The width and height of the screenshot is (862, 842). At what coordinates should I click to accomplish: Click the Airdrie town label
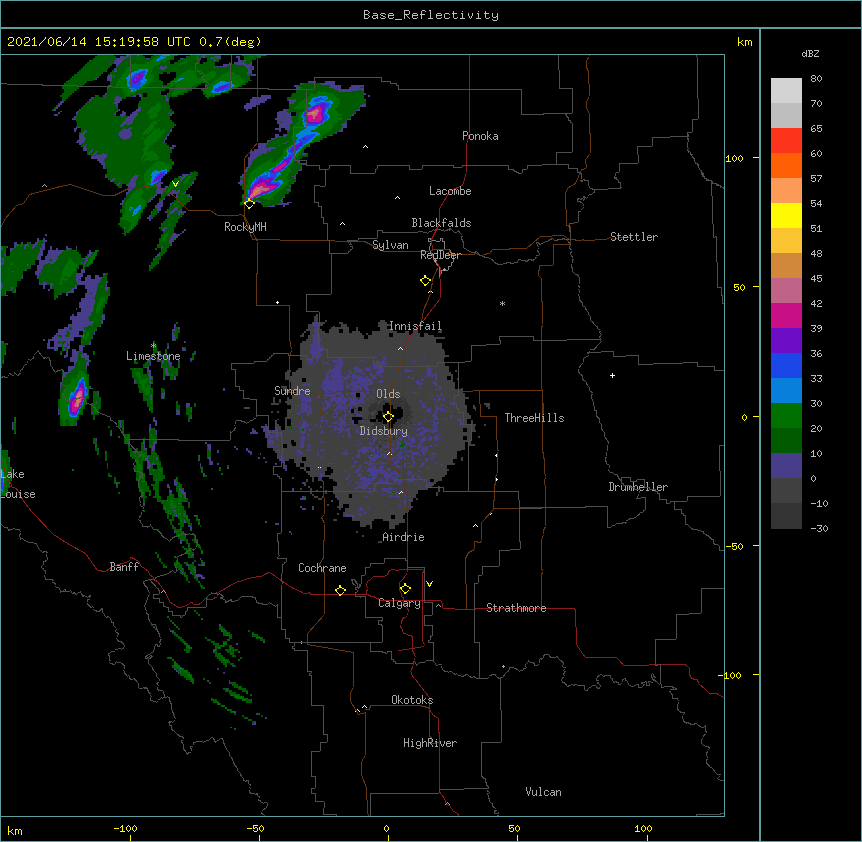(403, 537)
